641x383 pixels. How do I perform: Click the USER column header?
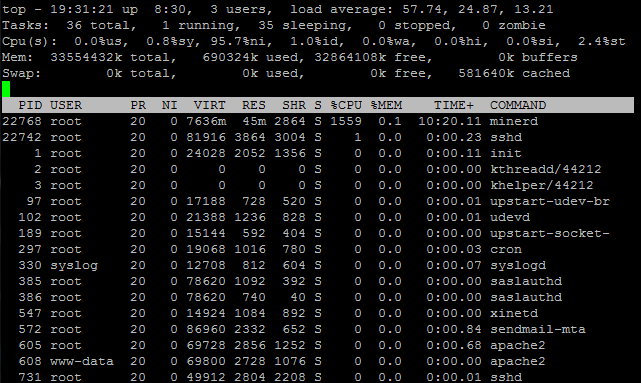tap(66, 105)
